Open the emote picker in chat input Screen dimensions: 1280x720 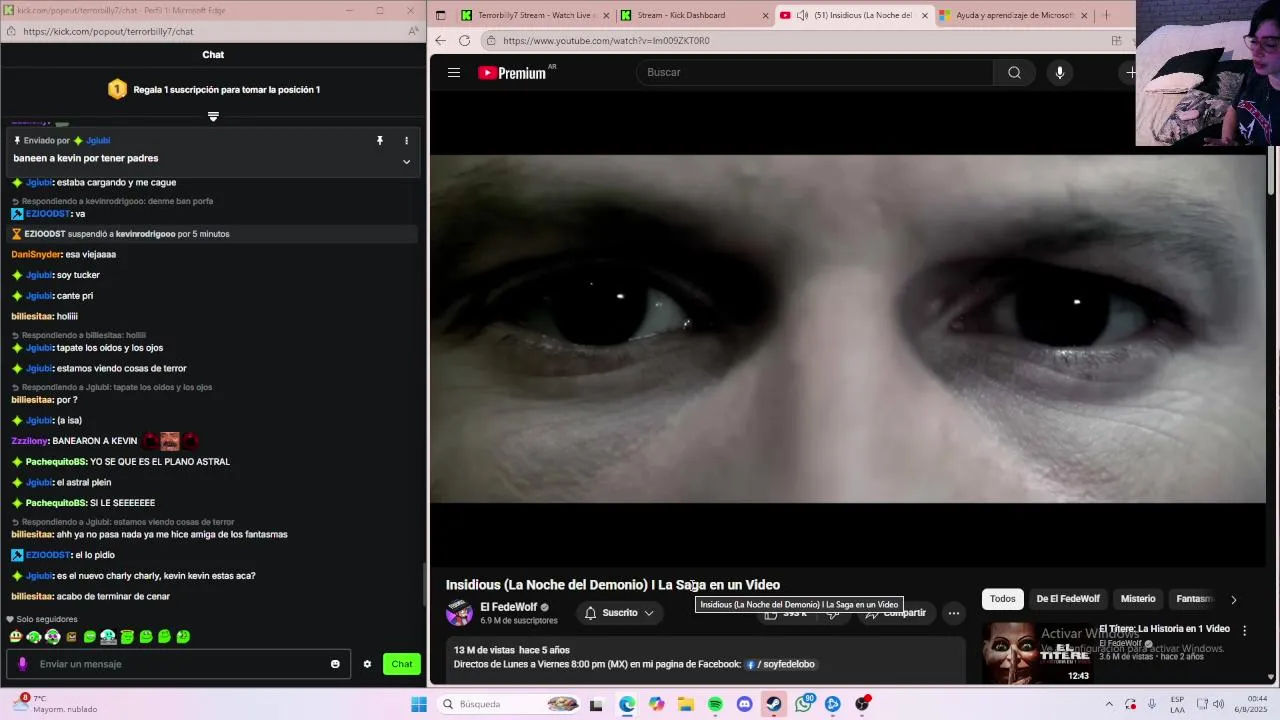[335, 664]
